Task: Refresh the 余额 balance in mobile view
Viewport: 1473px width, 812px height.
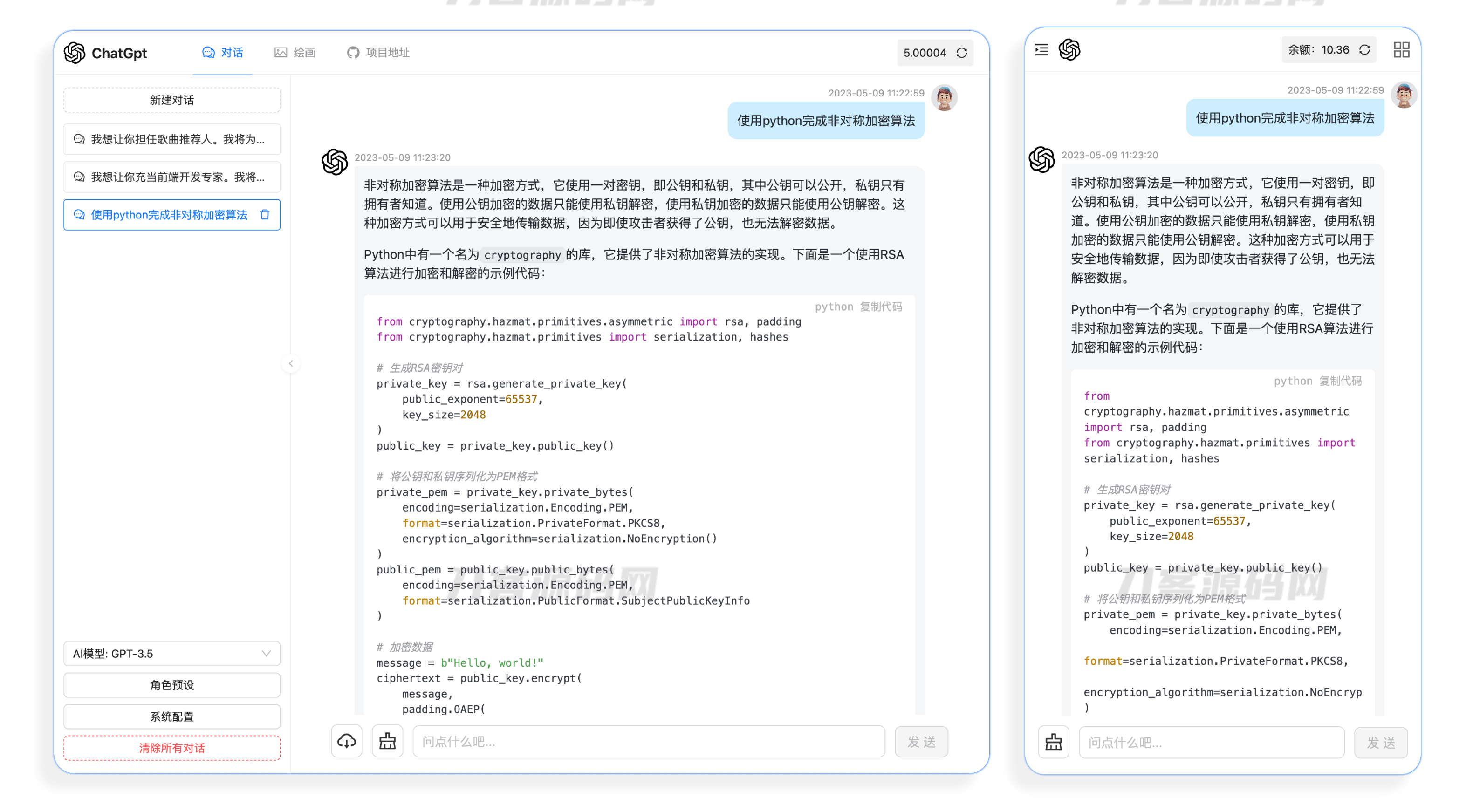Action: [1364, 50]
